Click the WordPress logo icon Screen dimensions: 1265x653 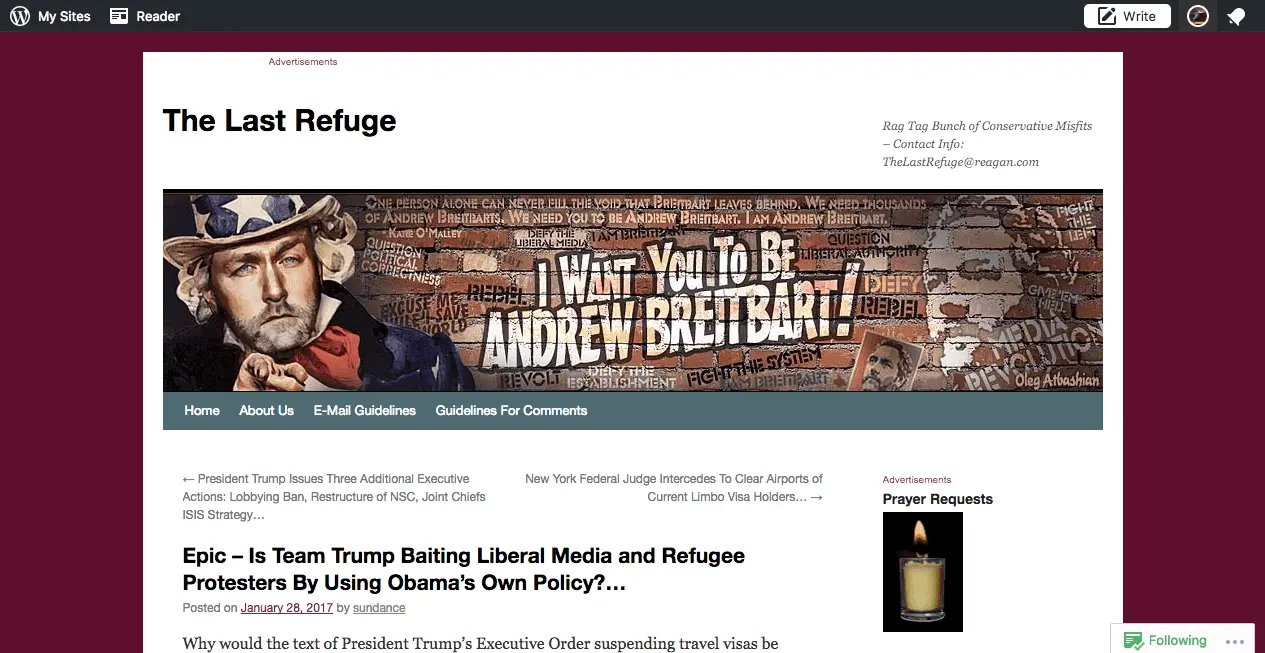point(20,16)
